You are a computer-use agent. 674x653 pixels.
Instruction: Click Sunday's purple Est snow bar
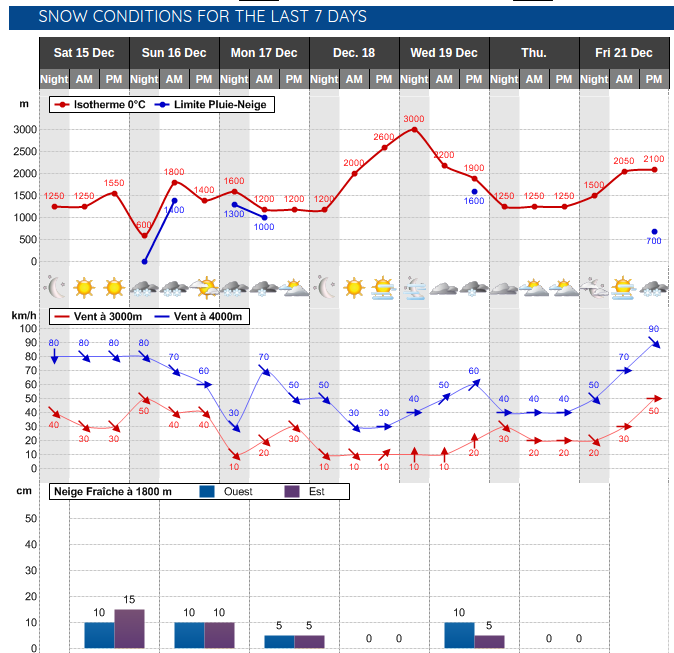pyautogui.click(x=220, y=635)
